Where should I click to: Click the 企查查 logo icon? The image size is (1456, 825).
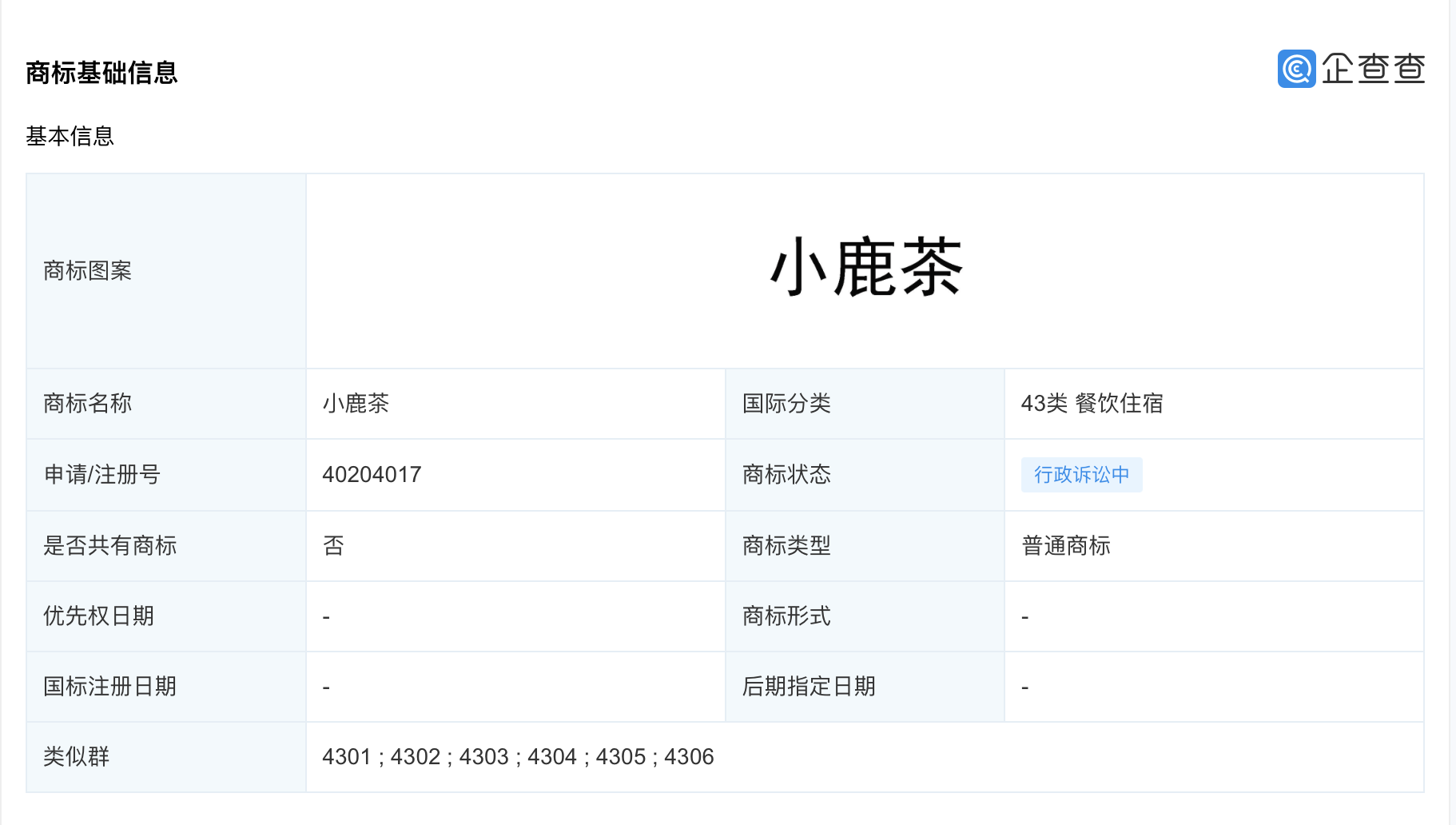pyautogui.click(x=1296, y=69)
